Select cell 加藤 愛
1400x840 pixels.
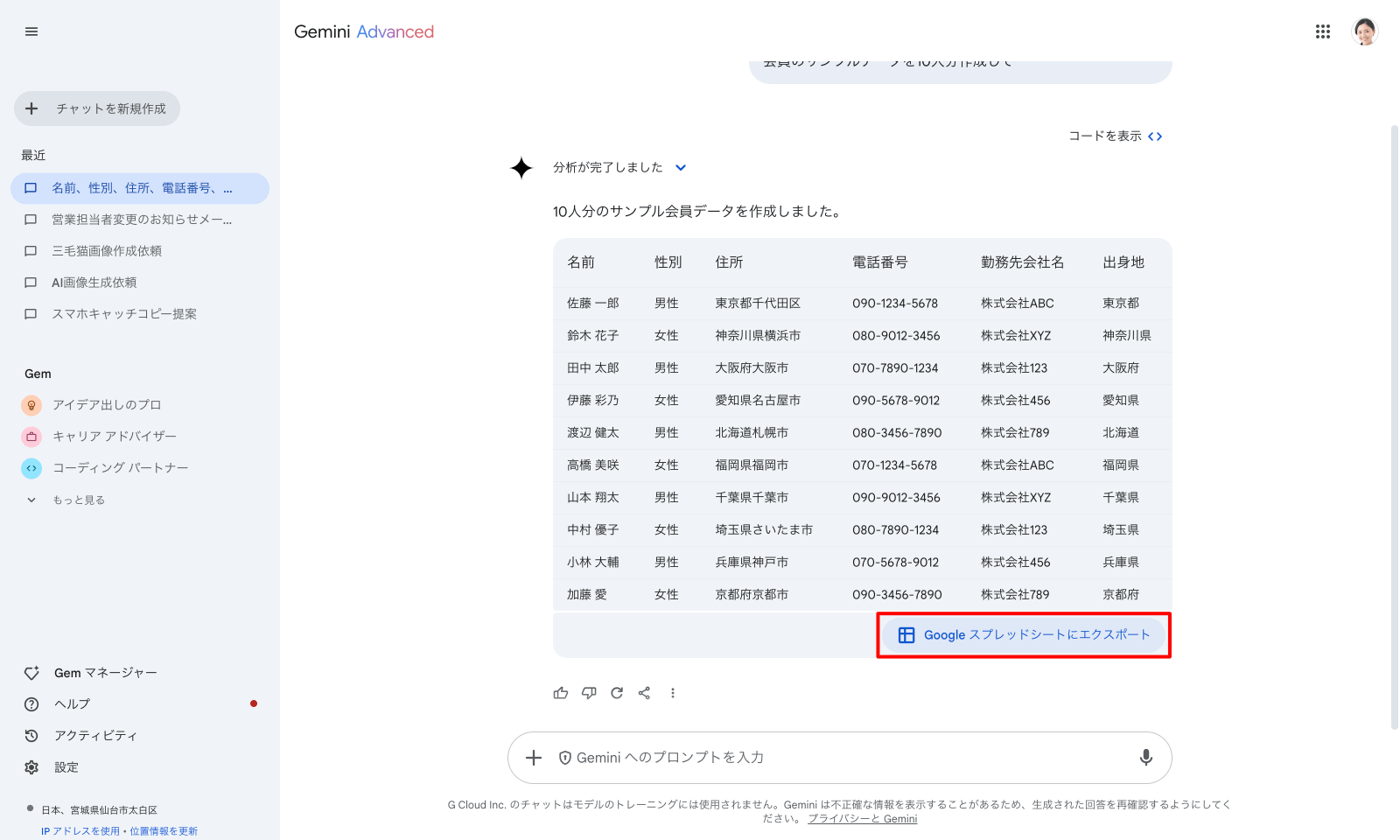pyautogui.click(x=587, y=595)
